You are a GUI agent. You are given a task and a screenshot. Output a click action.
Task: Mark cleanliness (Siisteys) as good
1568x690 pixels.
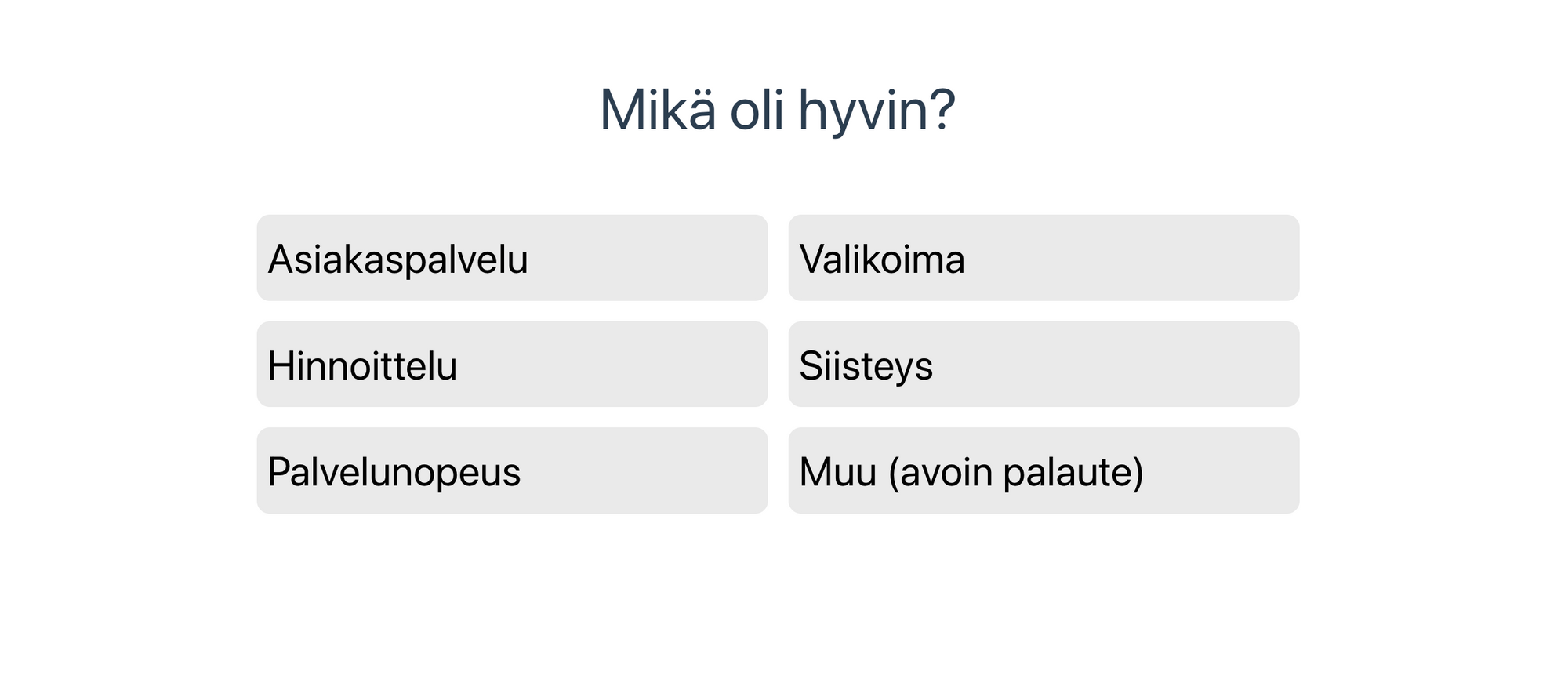(1044, 365)
